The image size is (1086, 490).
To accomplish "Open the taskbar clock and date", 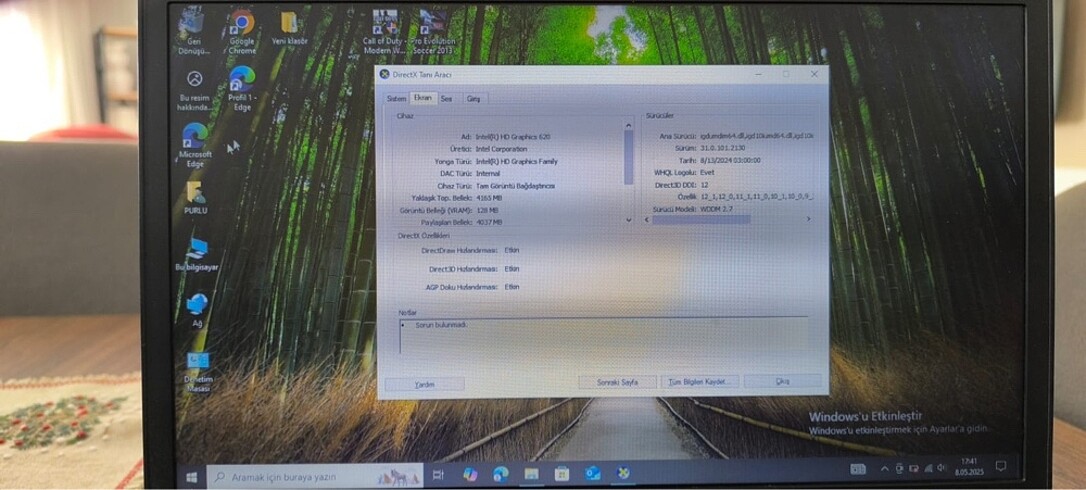I will (970, 466).
